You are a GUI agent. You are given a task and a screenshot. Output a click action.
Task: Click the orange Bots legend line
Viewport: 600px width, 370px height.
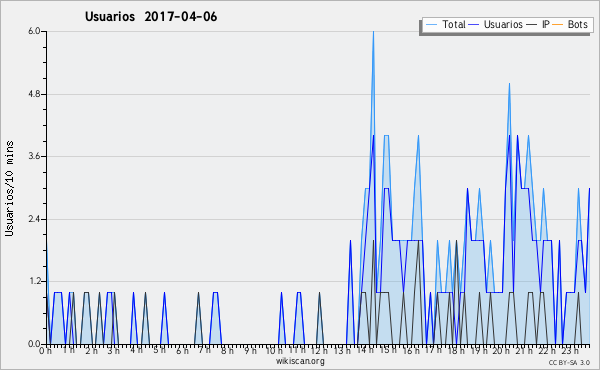(558, 25)
